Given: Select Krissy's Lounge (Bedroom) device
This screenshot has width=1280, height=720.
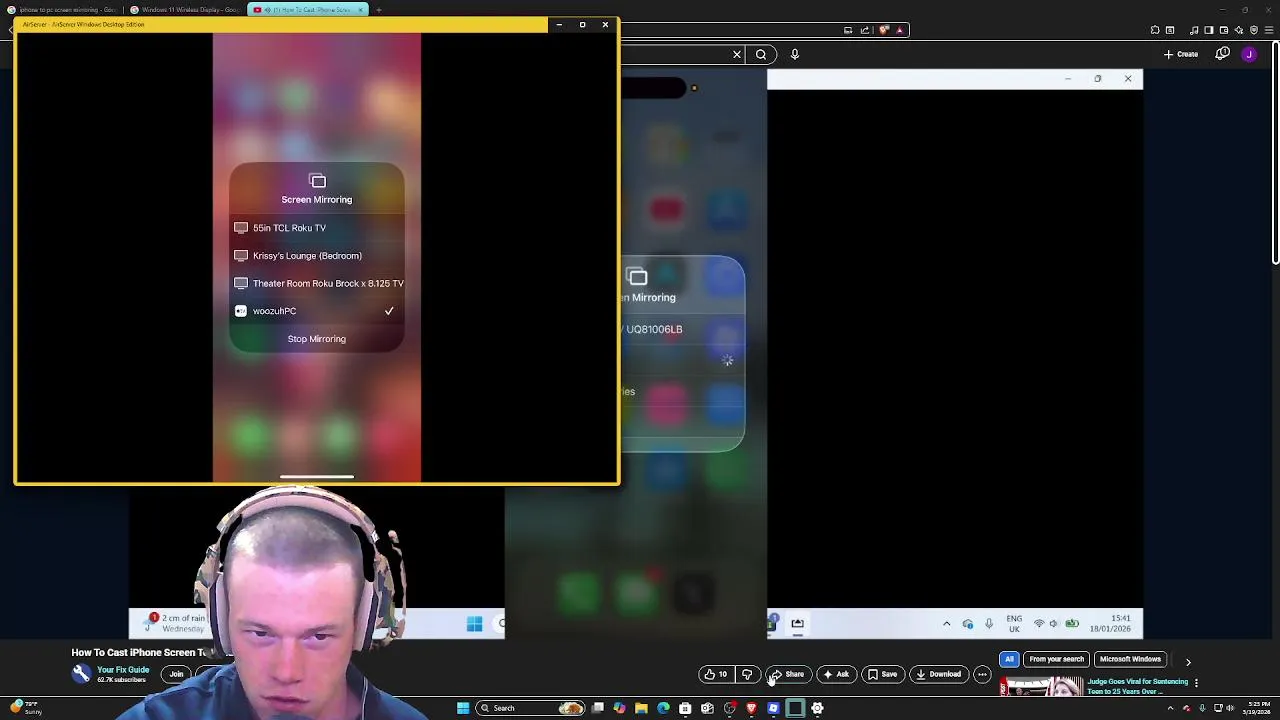Looking at the screenshot, I should 317,256.
